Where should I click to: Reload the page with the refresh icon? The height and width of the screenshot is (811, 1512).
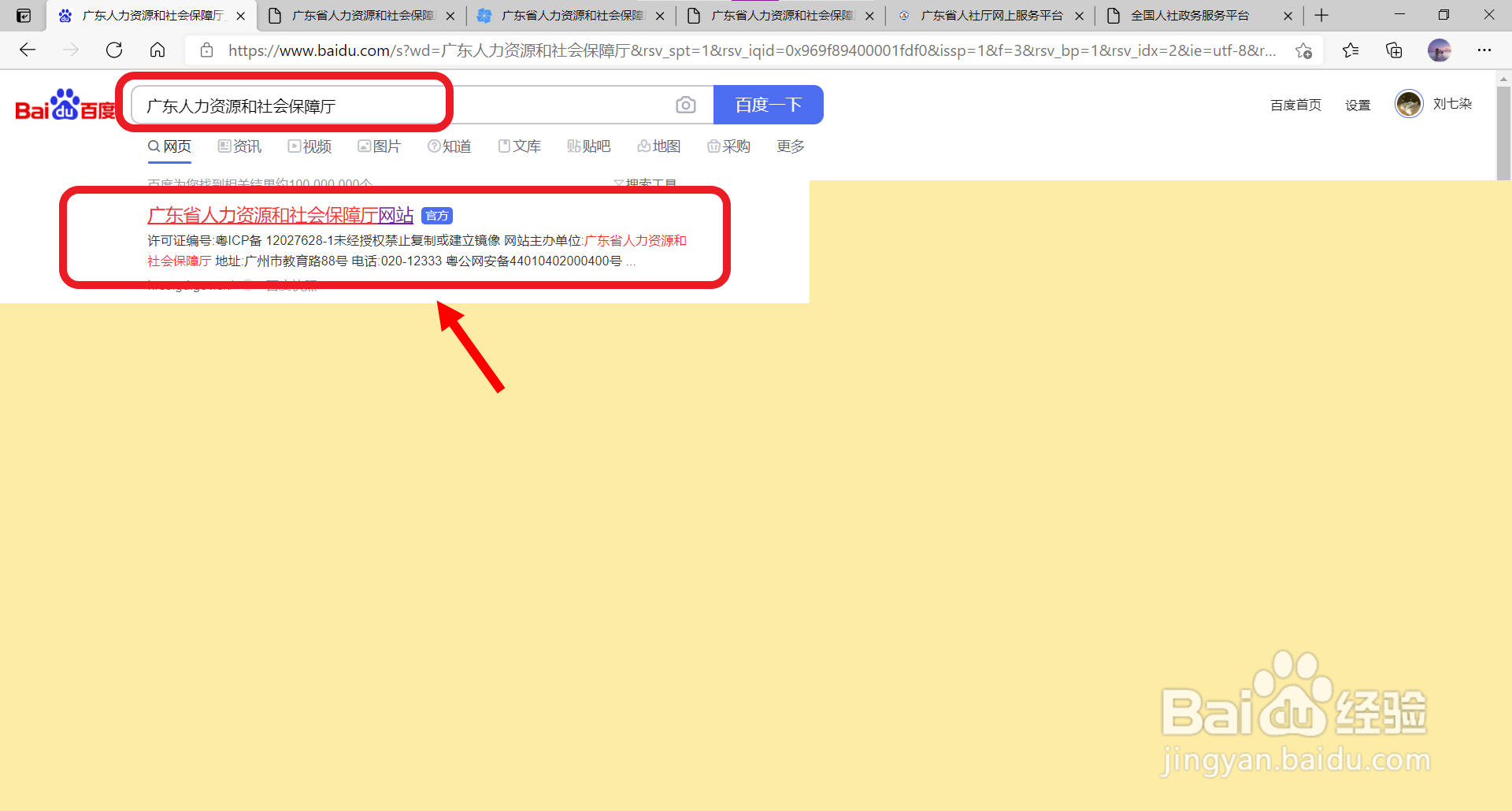pos(114,50)
